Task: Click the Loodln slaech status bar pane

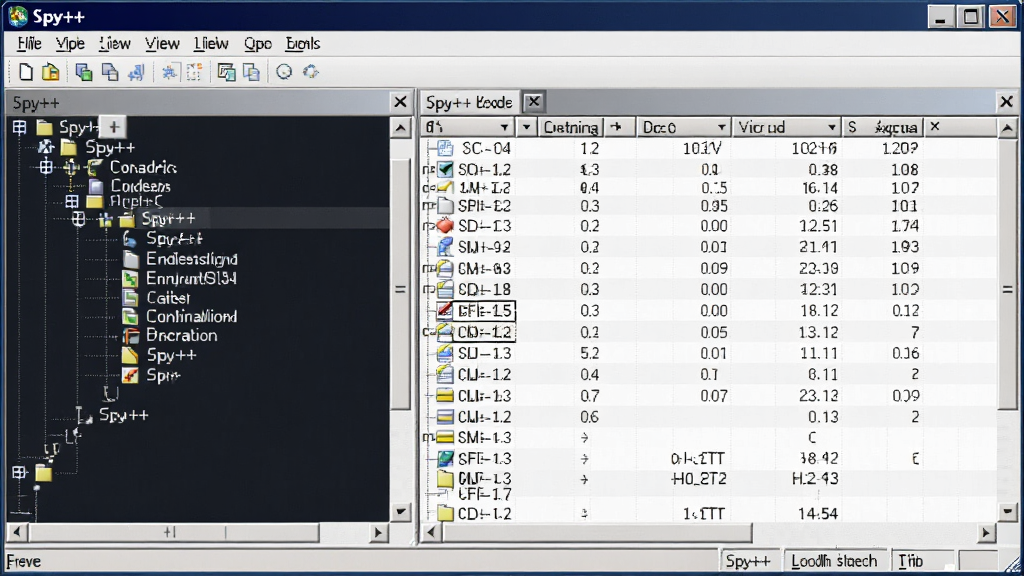Action: (x=834, y=561)
